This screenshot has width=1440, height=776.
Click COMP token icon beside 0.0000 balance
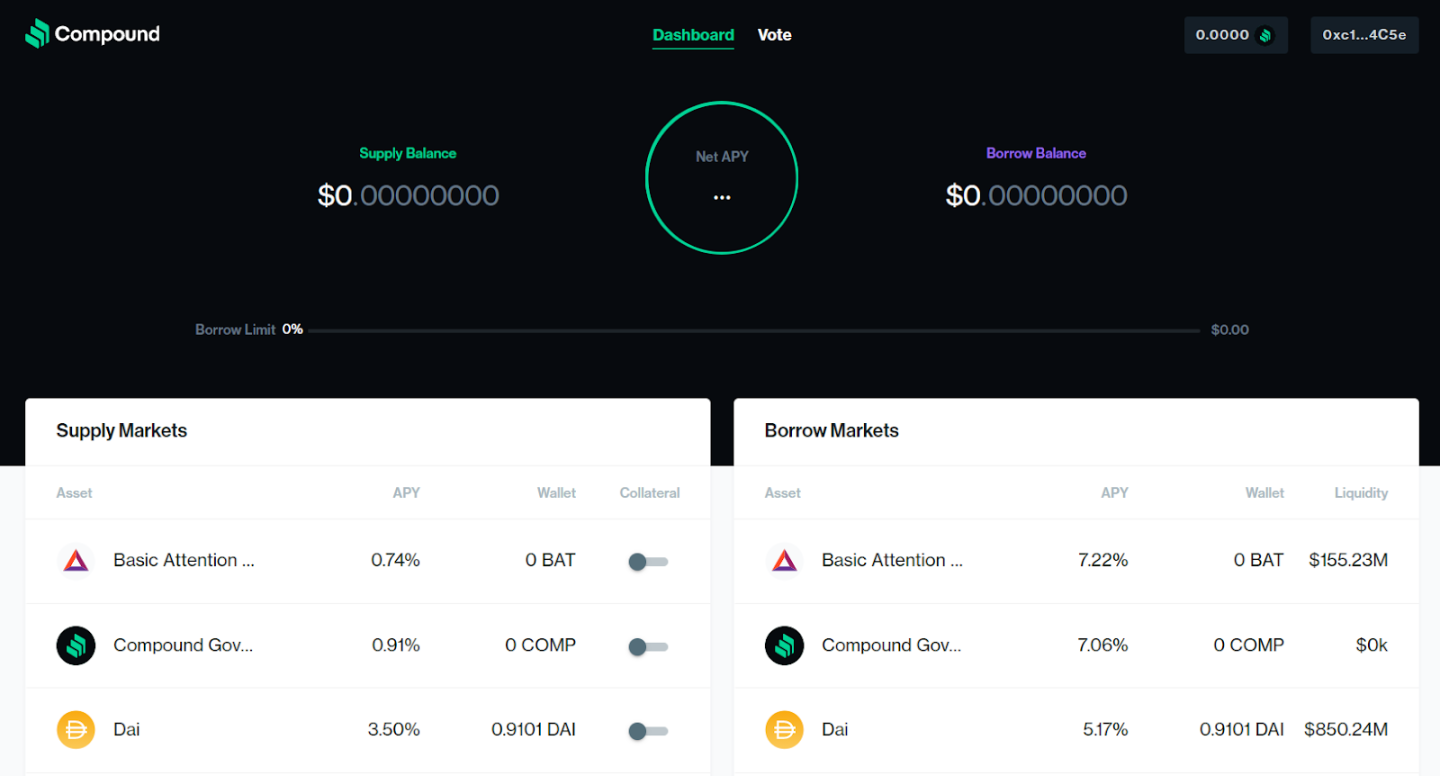1265,35
